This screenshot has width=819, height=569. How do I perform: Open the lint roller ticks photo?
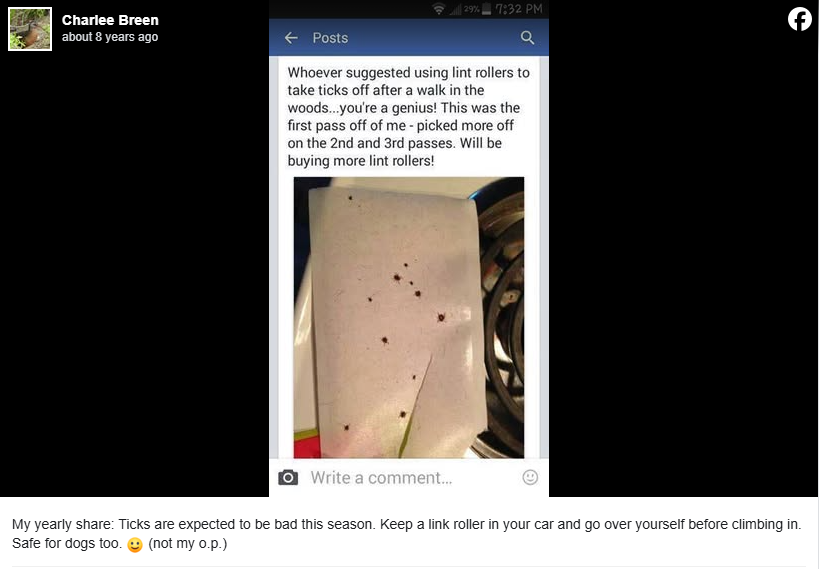tap(409, 318)
